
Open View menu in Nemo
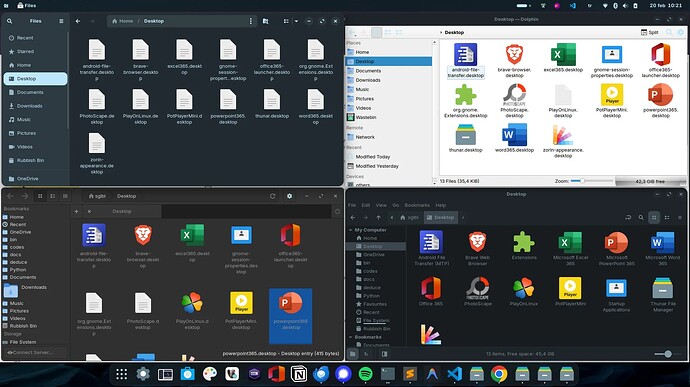point(381,205)
